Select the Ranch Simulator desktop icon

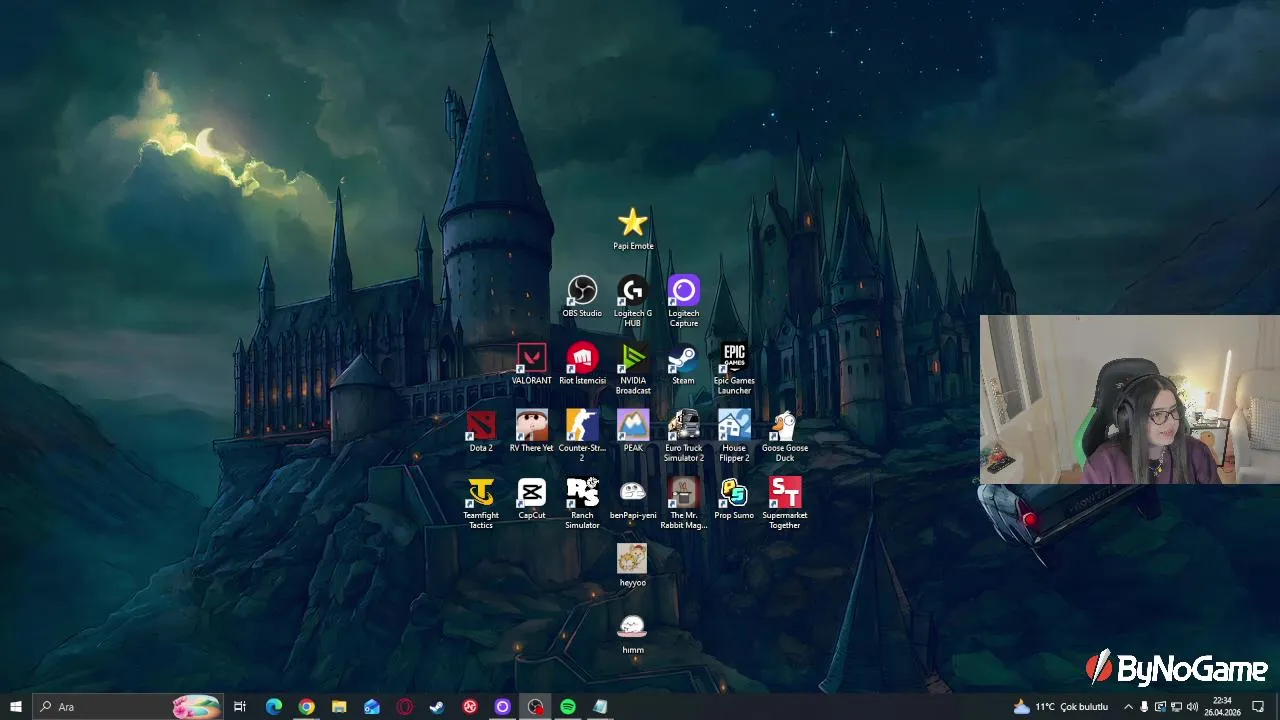click(582, 503)
